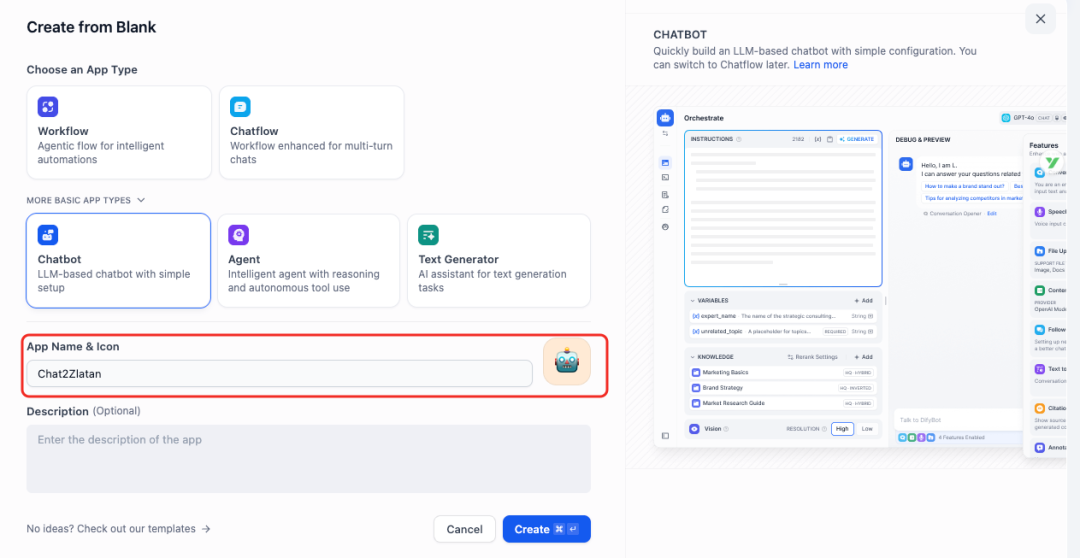
Task: Click the Chatbot card icon
Action: [48, 235]
